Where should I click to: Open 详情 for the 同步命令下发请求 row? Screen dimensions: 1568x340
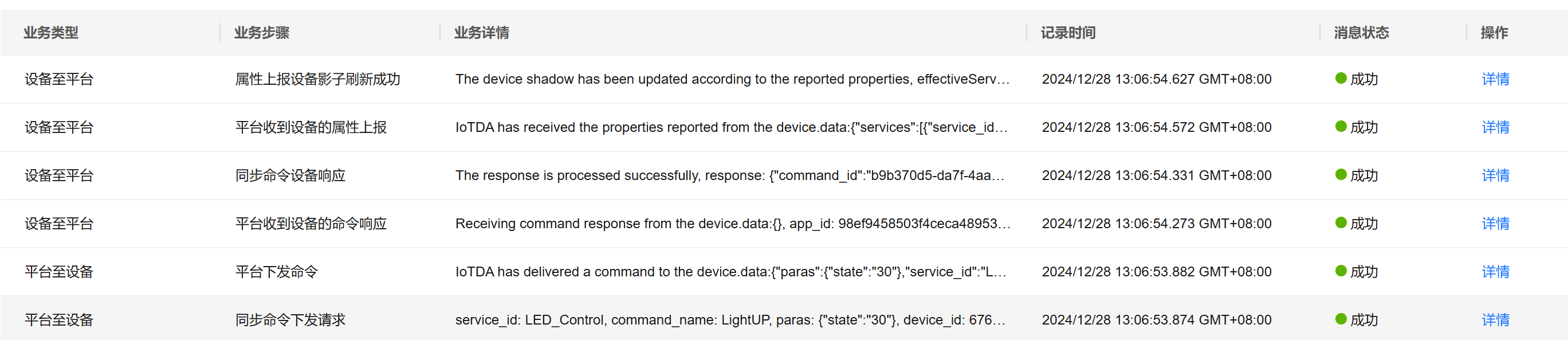coord(1495,320)
